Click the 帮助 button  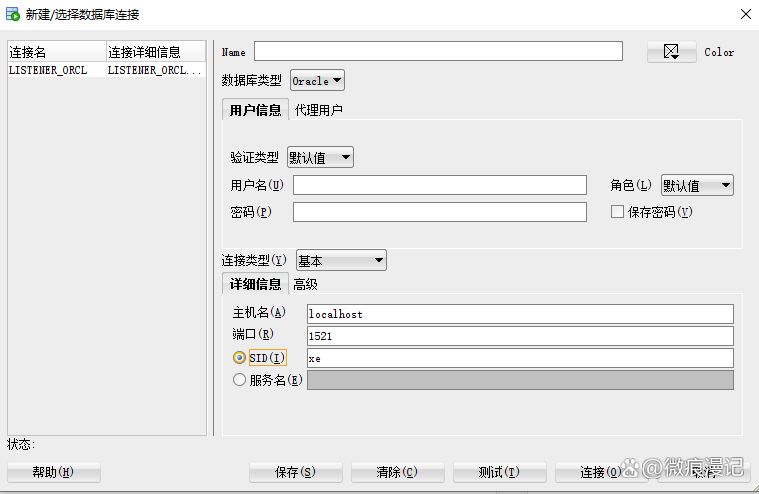pos(54,472)
